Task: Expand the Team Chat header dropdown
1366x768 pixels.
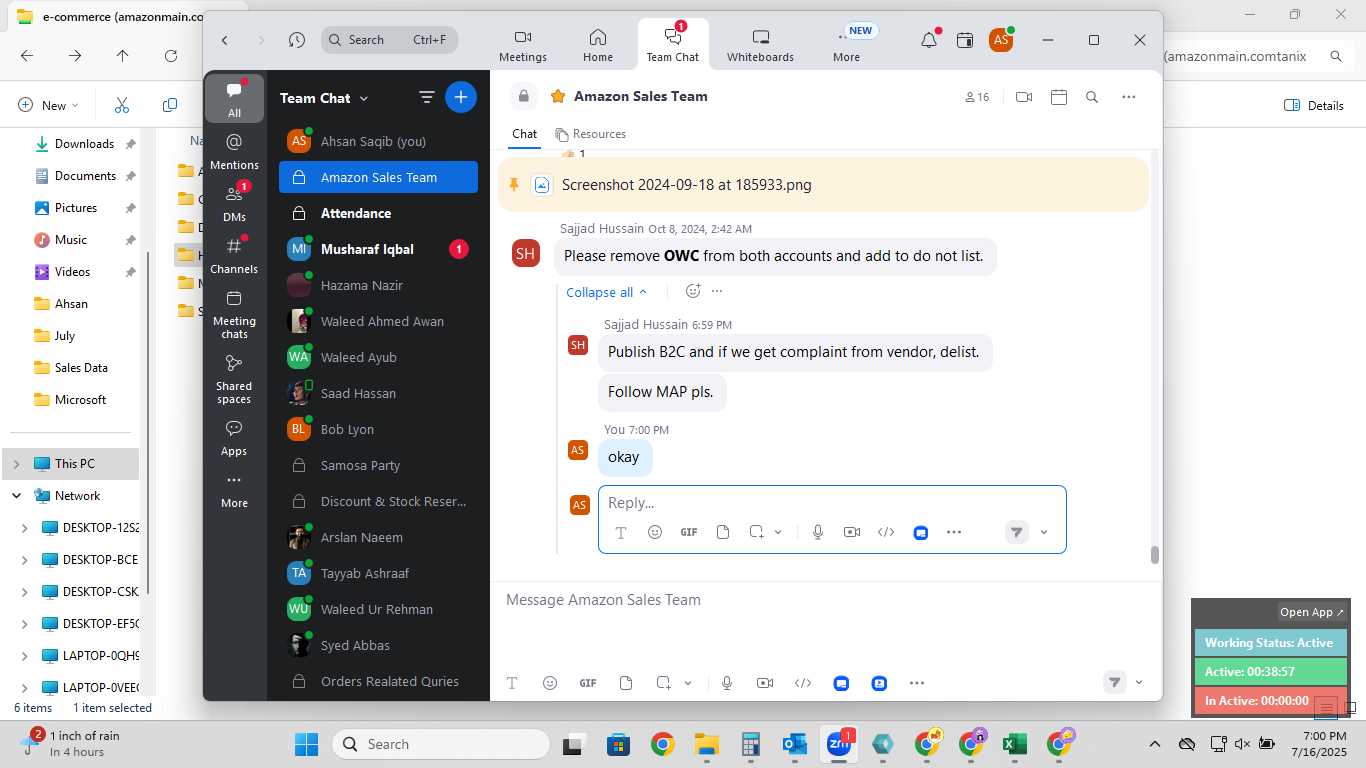Action: [x=364, y=98]
